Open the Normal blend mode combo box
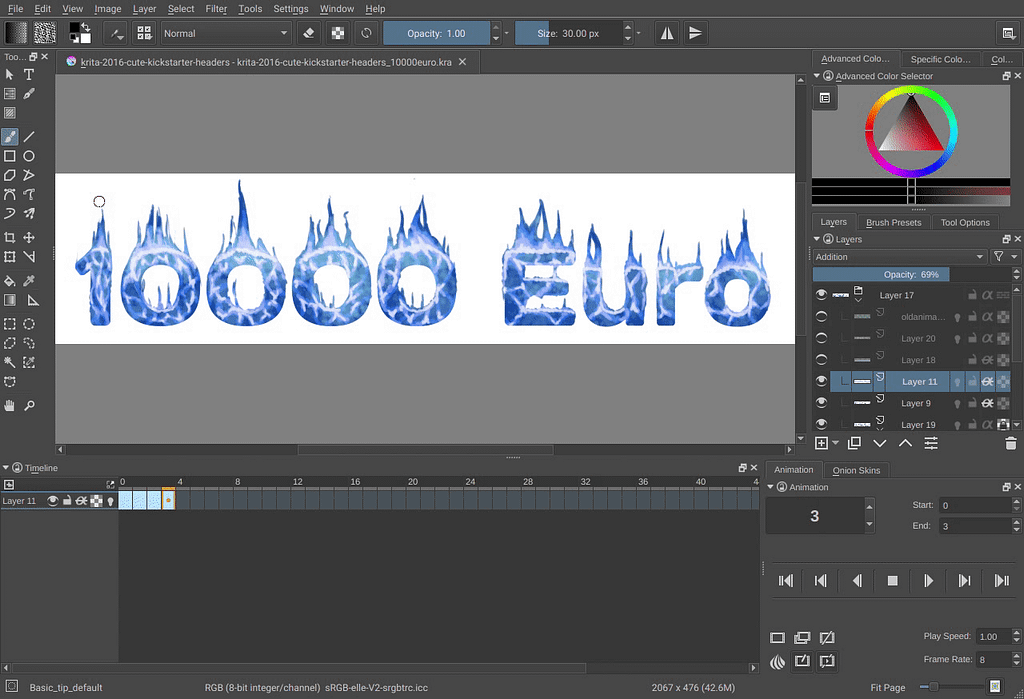The height and width of the screenshot is (699, 1024). [226, 33]
